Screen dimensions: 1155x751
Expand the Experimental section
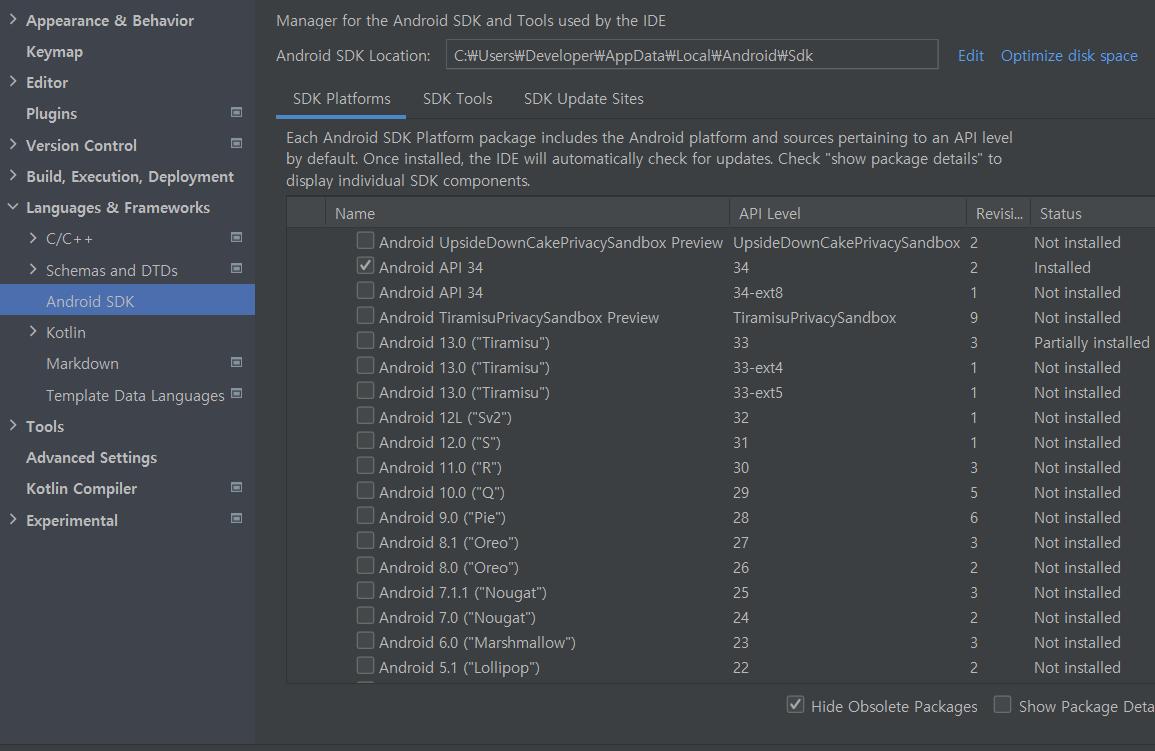tap(13, 519)
